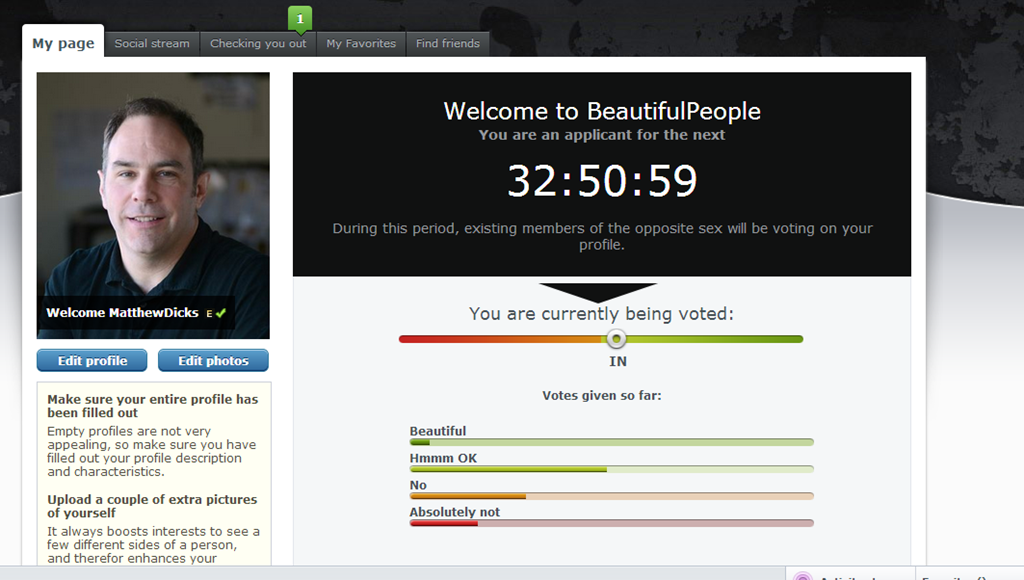Click Make sure your entire profile tip heading

coord(152,406)
